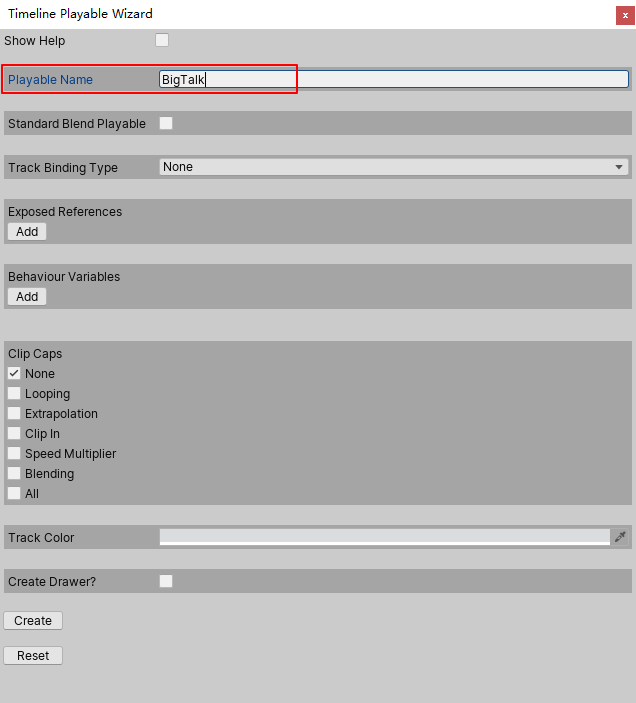Click the Exposed References heading
This screenshot has height=703, width=636.
(65, 212)
